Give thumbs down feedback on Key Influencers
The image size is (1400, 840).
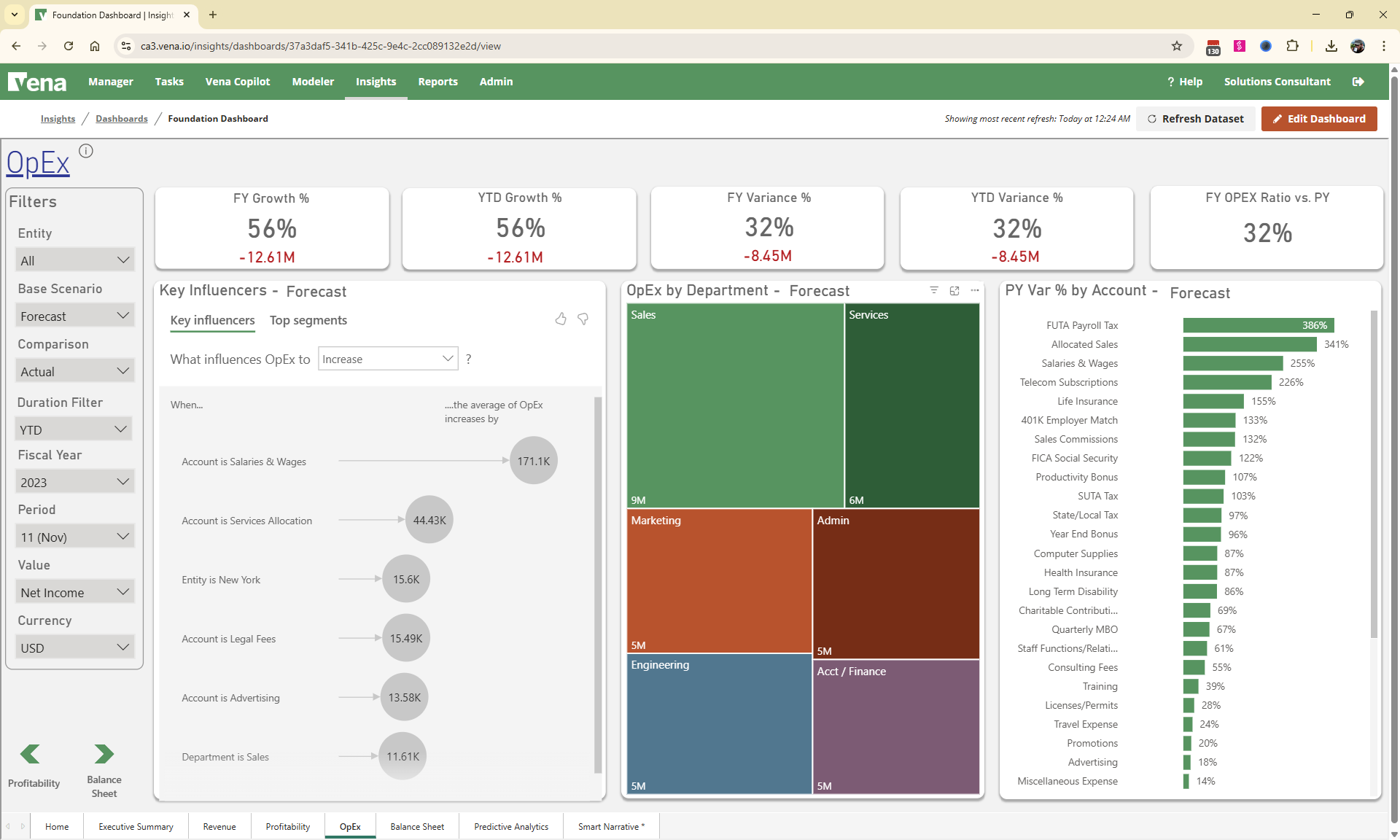(583, 319)
